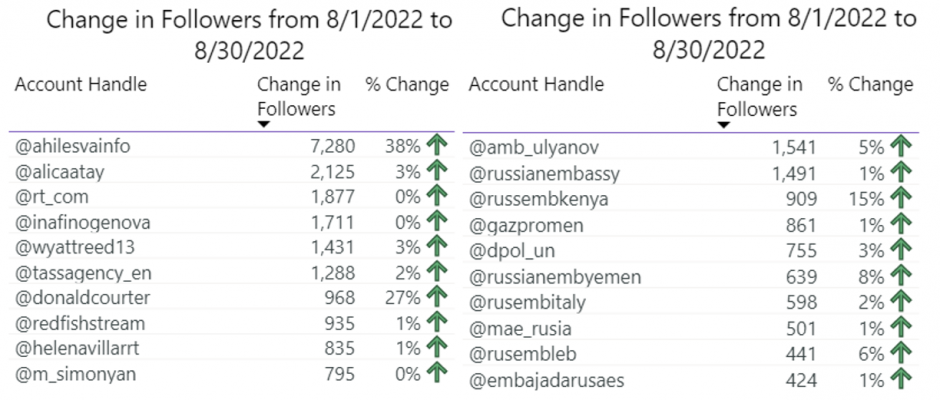Toggle sort arrow under left Change in Followers

pos(264,124)
